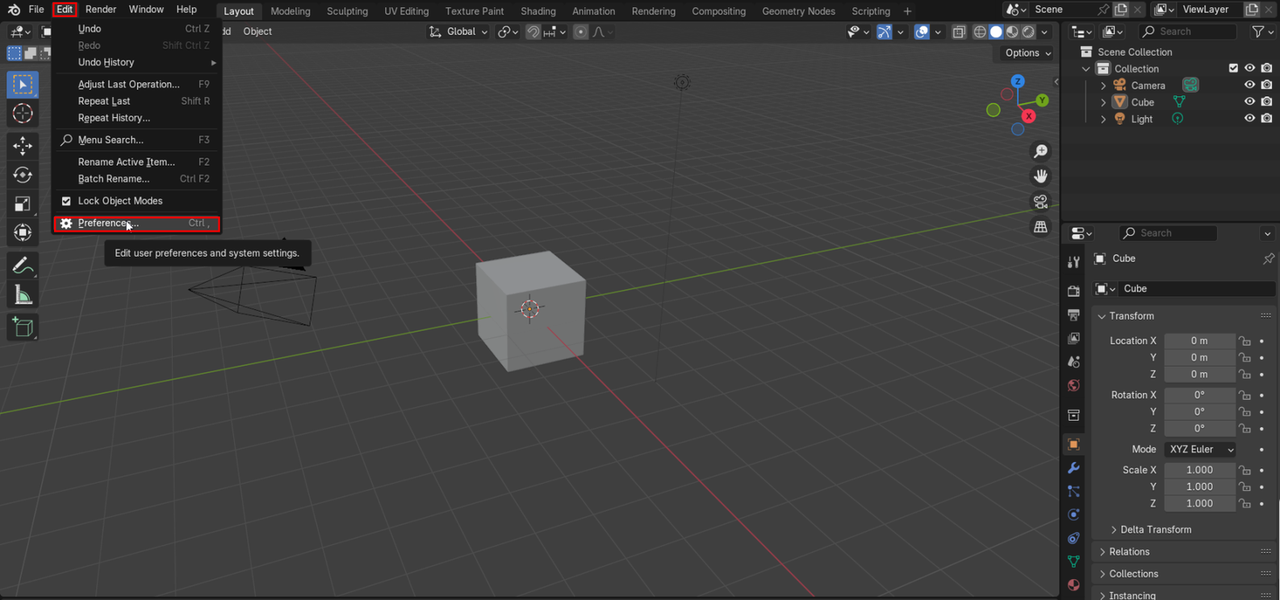Switch to the Sculpting workspace tab
The height and width of the screenshot is (600, 1280).
(347, 11)
